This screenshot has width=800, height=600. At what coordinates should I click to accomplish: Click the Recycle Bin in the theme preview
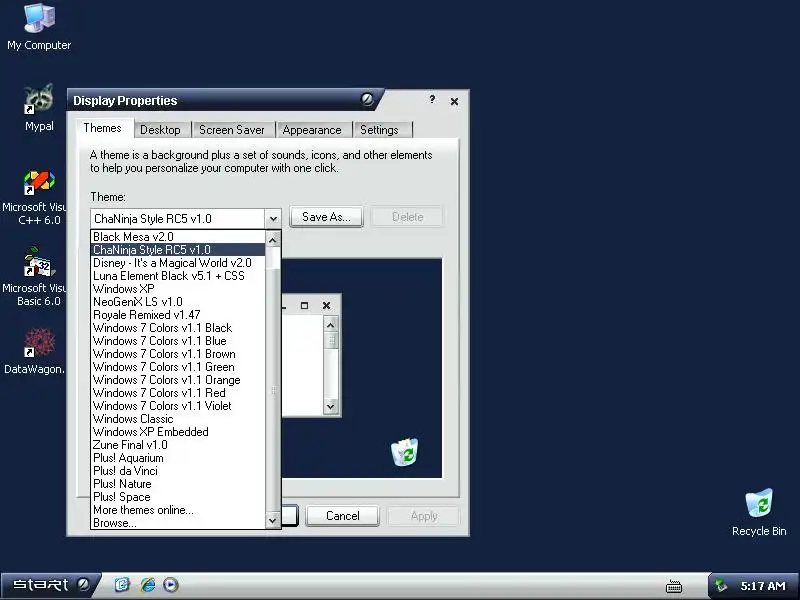click(x=405, y=452)
